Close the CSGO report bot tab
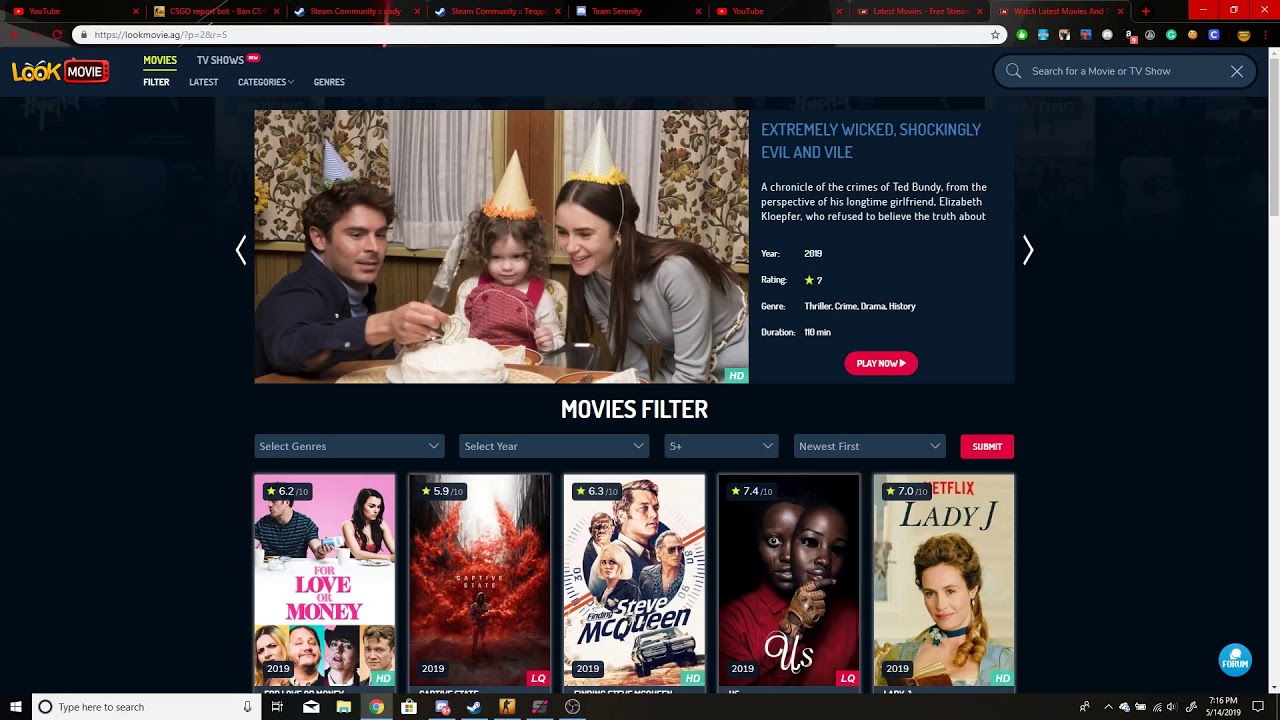This screenshot has width=1280, height=720. pos(276,11)
